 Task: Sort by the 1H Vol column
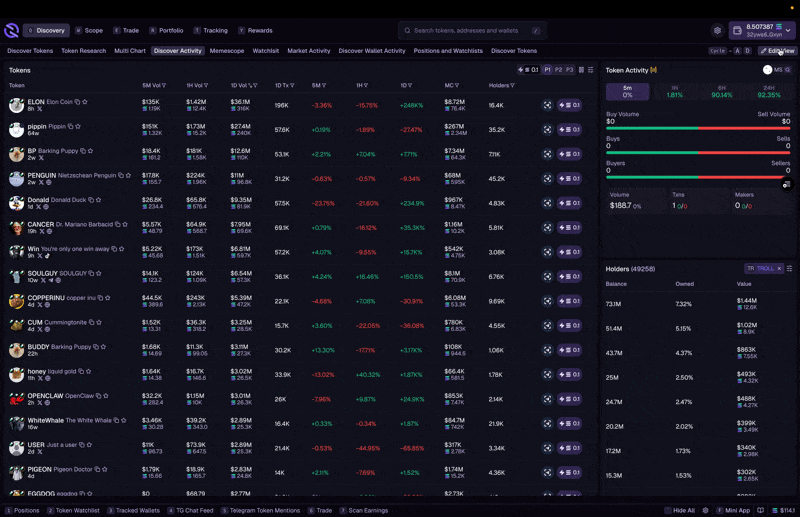197,85
